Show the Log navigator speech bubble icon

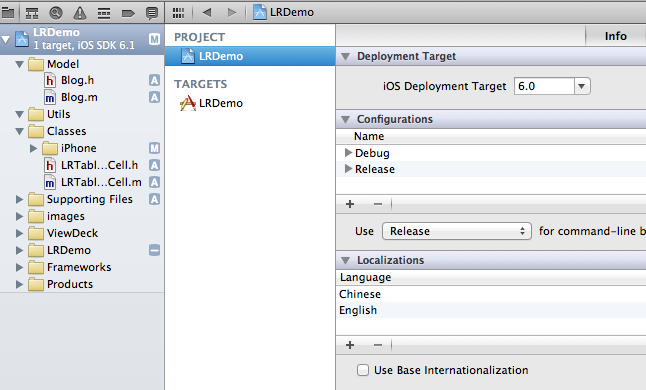coord(152,13)
